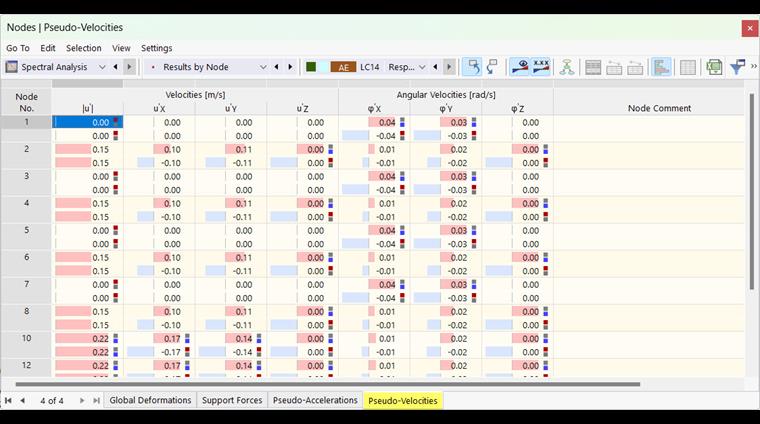Viewport: 760px width, 424px height.
Task: Select node 1 row header
Action: click(x=26, y=122)
